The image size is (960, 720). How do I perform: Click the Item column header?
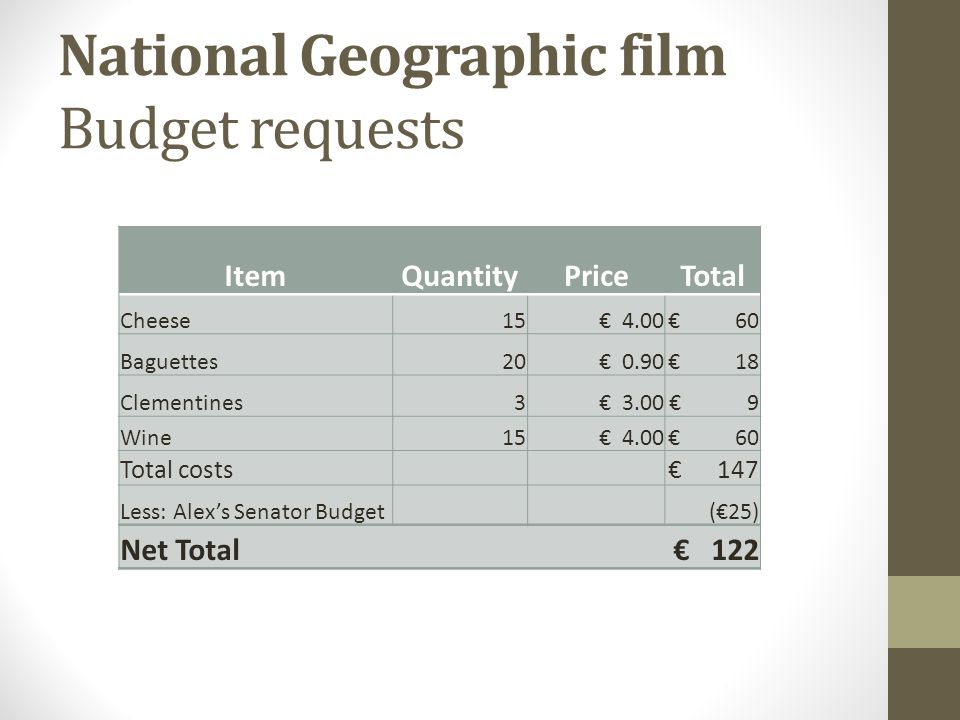(x=255, y=276)
